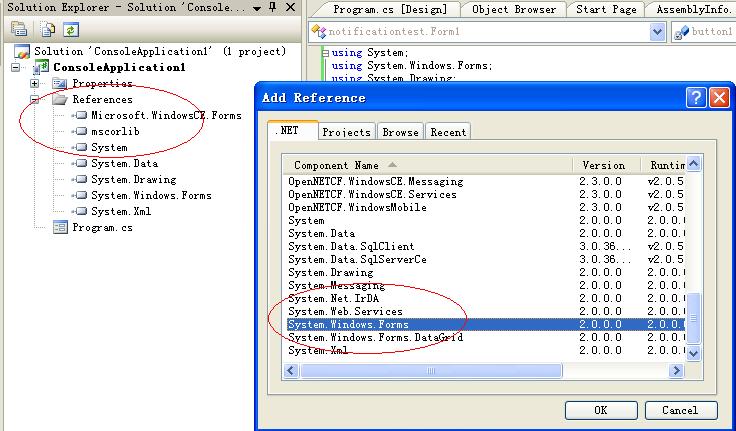736x431 pixels.
Task: Click the vertical scrollbar down arrow
Action: coord(693,352)
